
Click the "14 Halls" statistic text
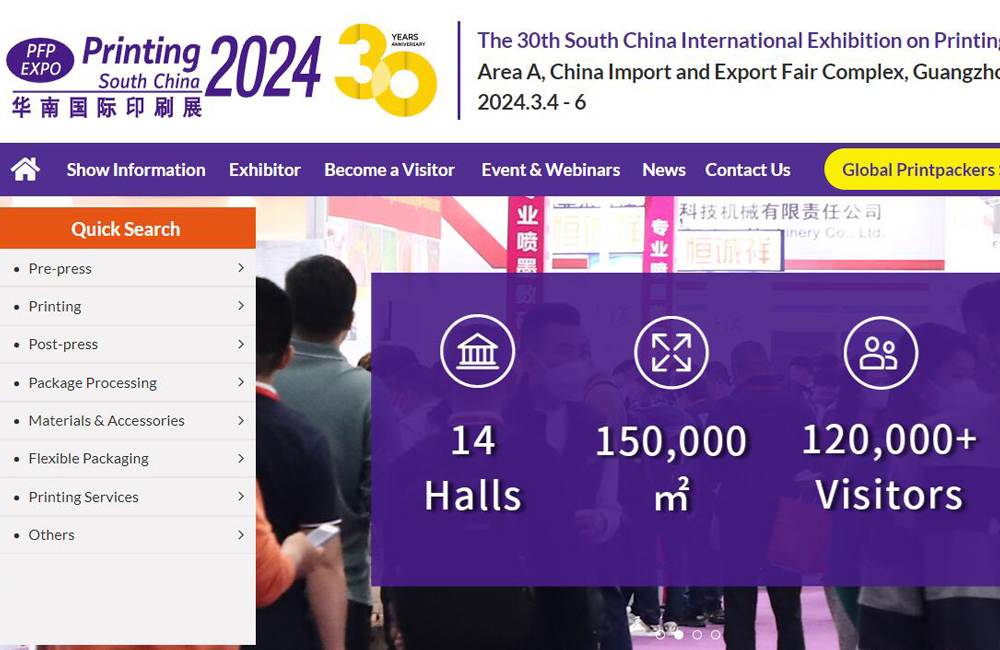[x=473, y=468]
